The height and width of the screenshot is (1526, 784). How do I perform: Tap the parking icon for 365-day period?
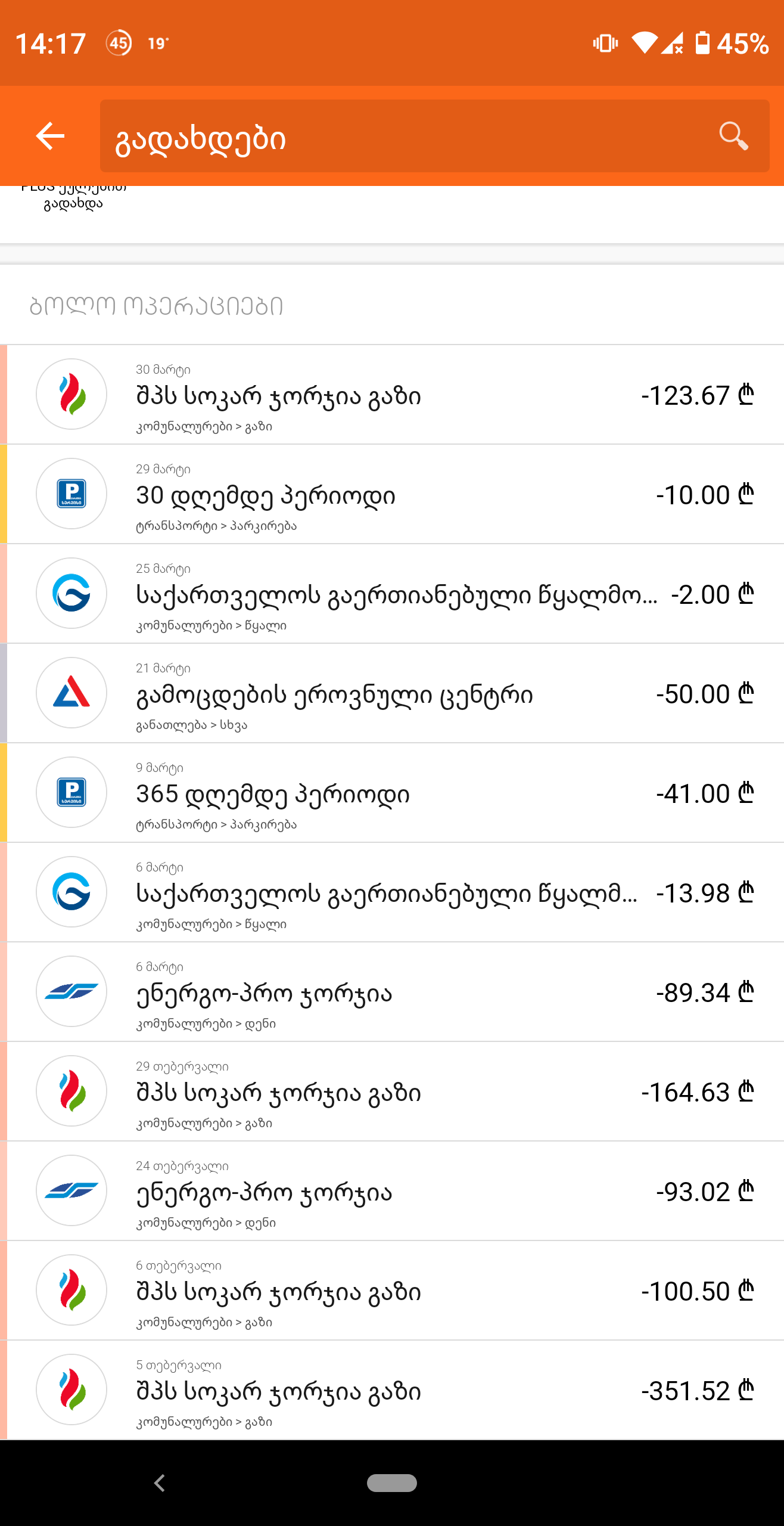[x=71, y=792]
